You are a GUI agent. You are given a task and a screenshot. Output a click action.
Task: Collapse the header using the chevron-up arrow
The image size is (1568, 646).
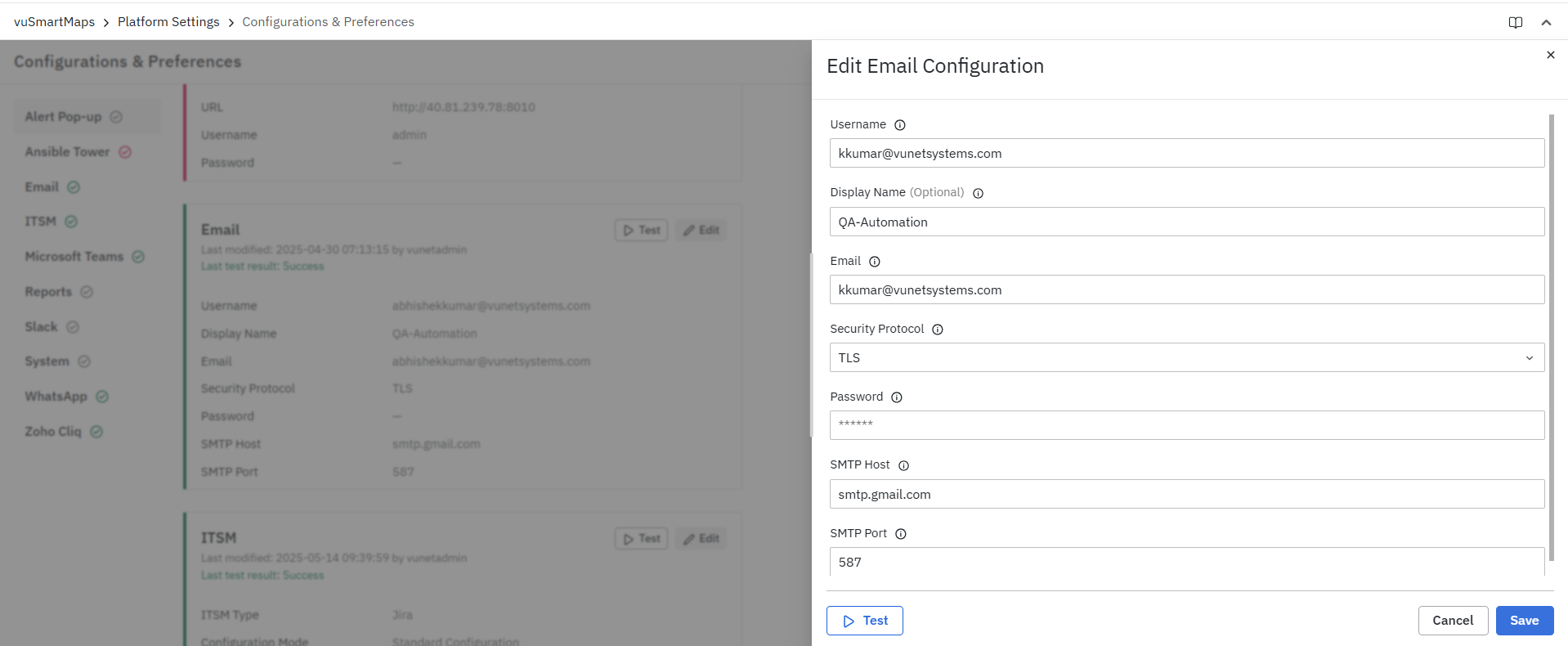1546,23
